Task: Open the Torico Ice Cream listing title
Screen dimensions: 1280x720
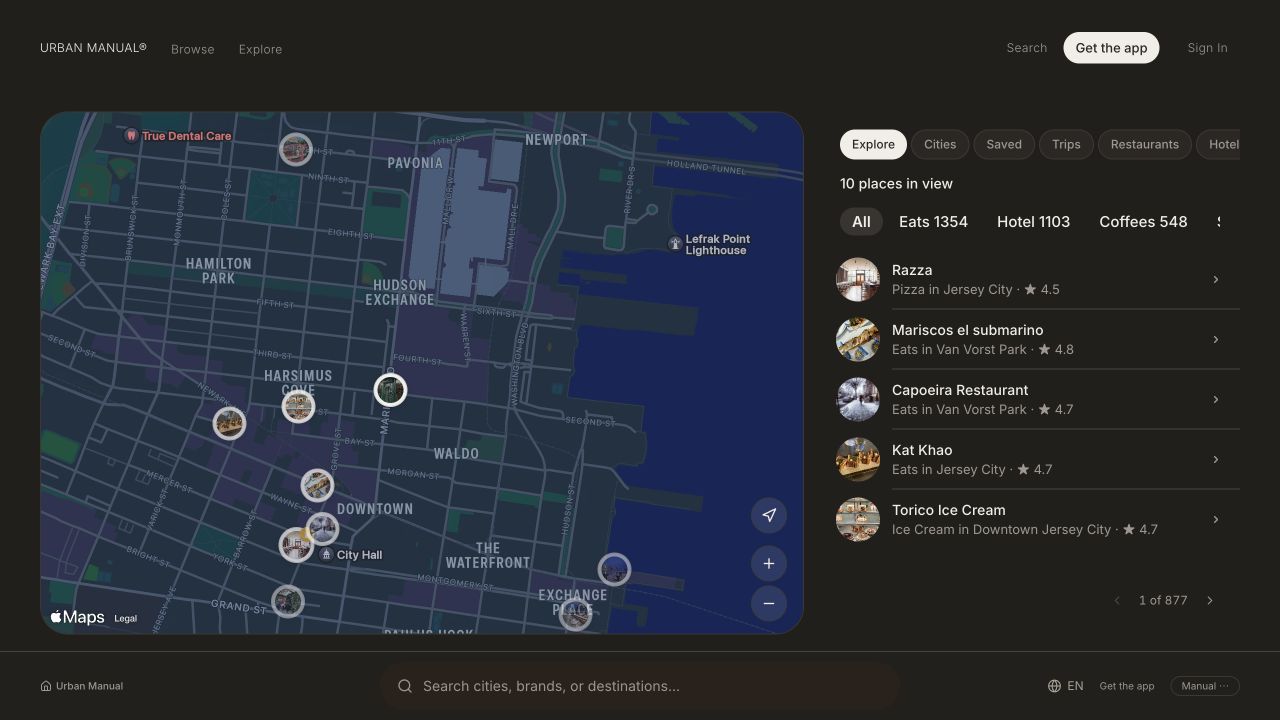Action: (x=948, y=510)
